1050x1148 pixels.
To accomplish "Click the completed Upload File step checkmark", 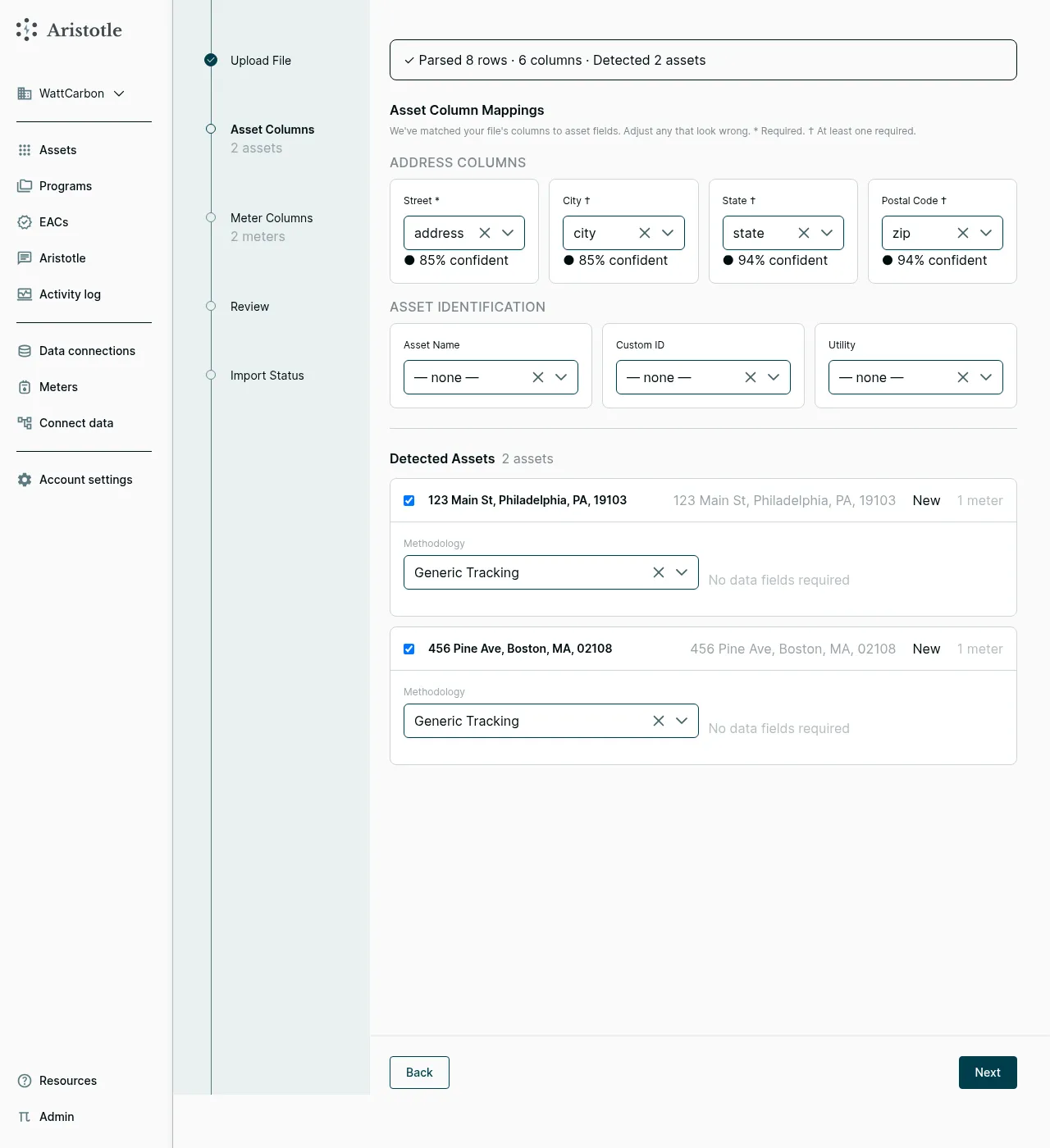I will coord(211,60).
